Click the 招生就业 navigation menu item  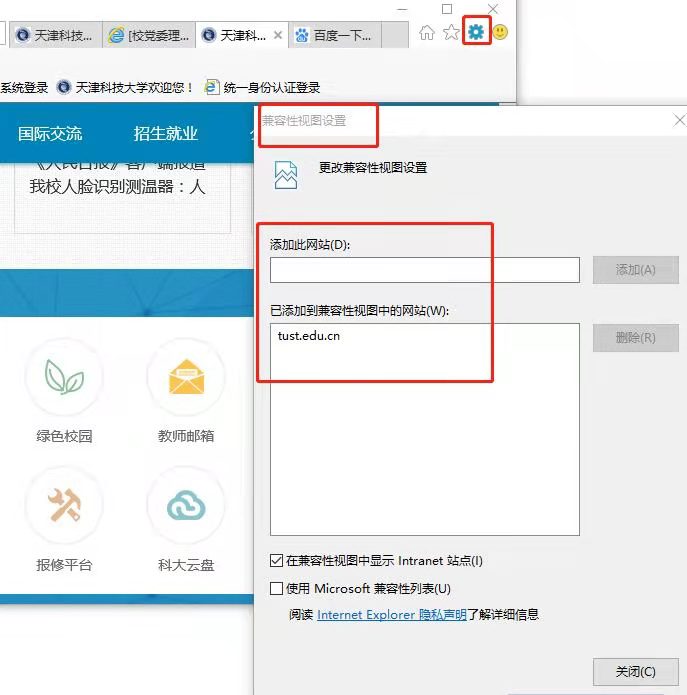tap(166, 134)
